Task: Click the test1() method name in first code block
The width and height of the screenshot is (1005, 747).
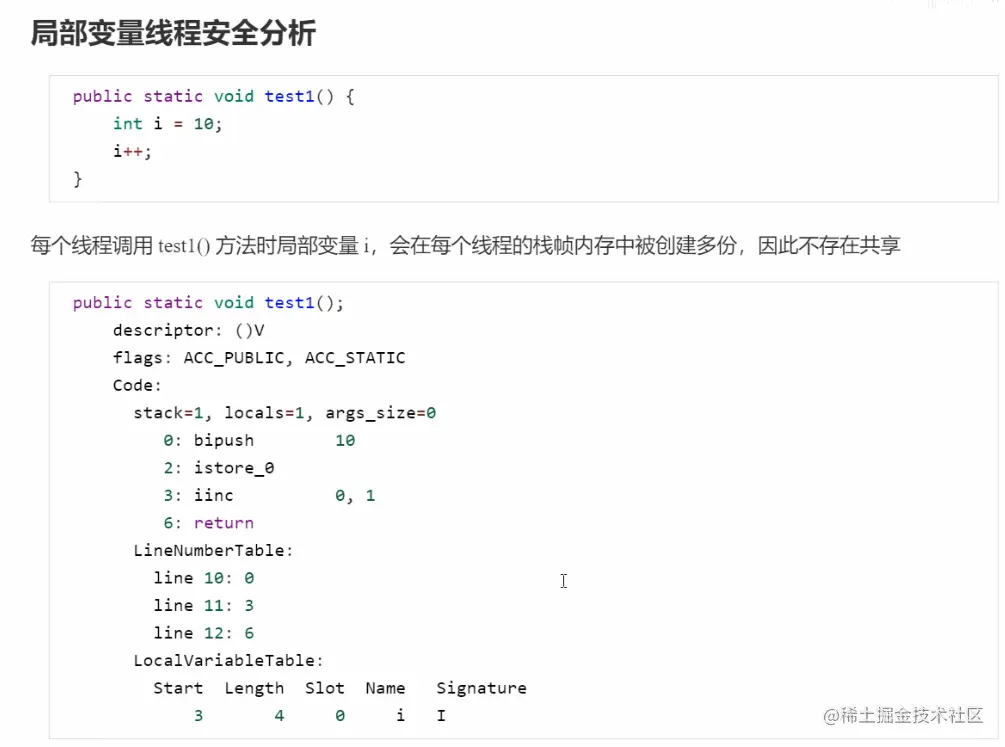Action: [x=290, y=96]
